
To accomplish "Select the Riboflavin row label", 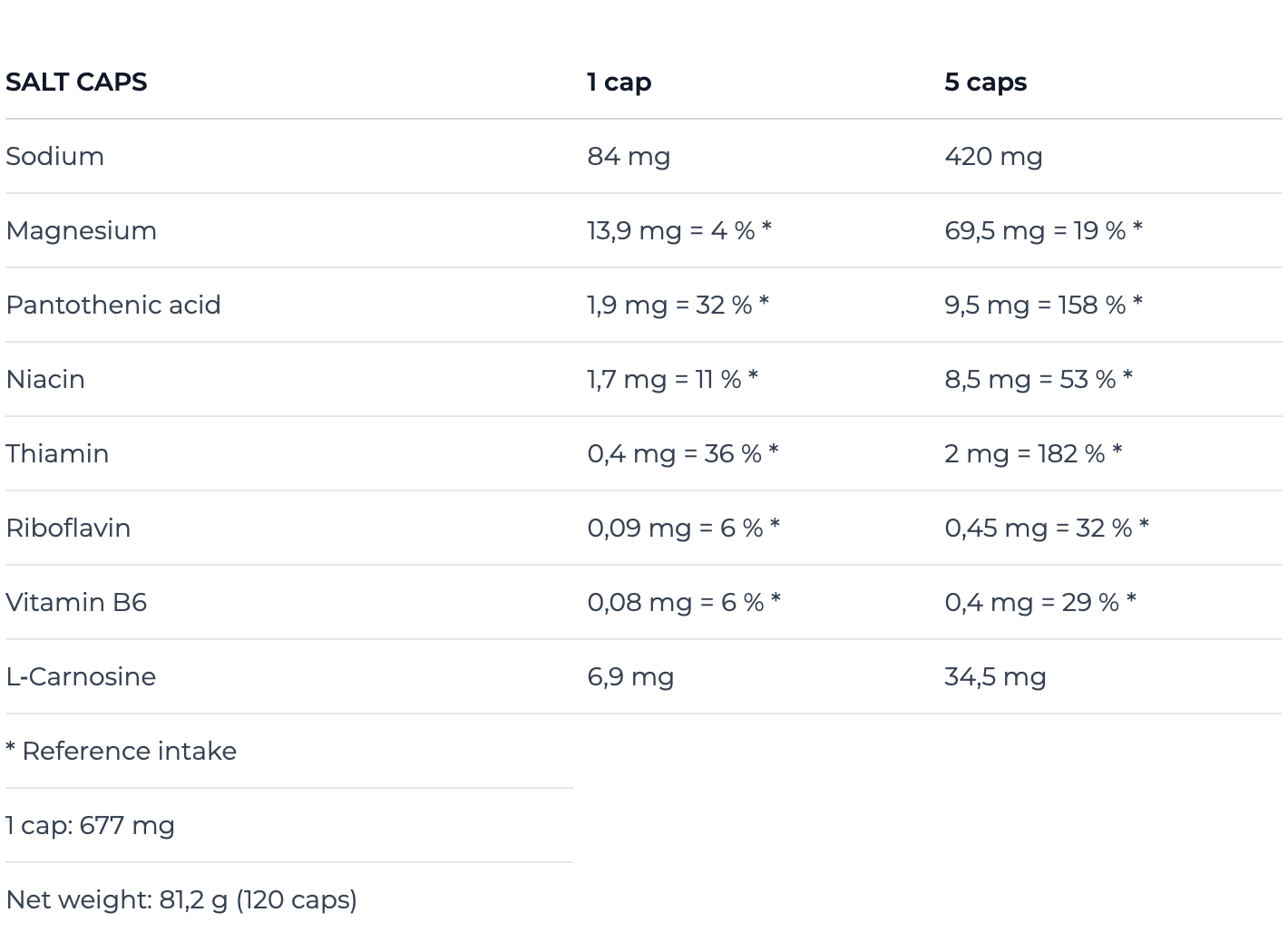I will [68, 528].
